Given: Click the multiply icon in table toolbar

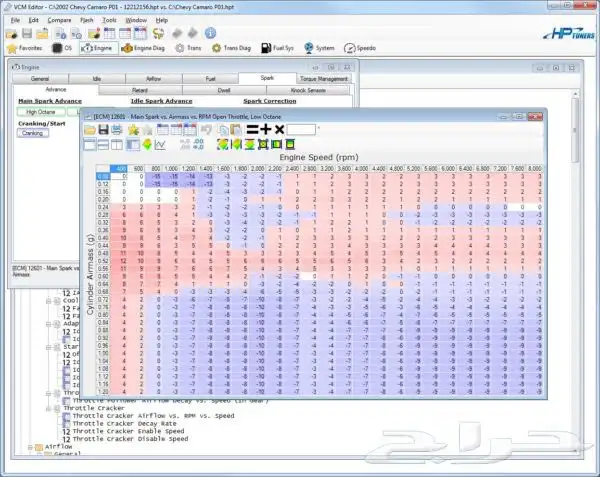Looking at the screenshot, I should click(280, 130).
